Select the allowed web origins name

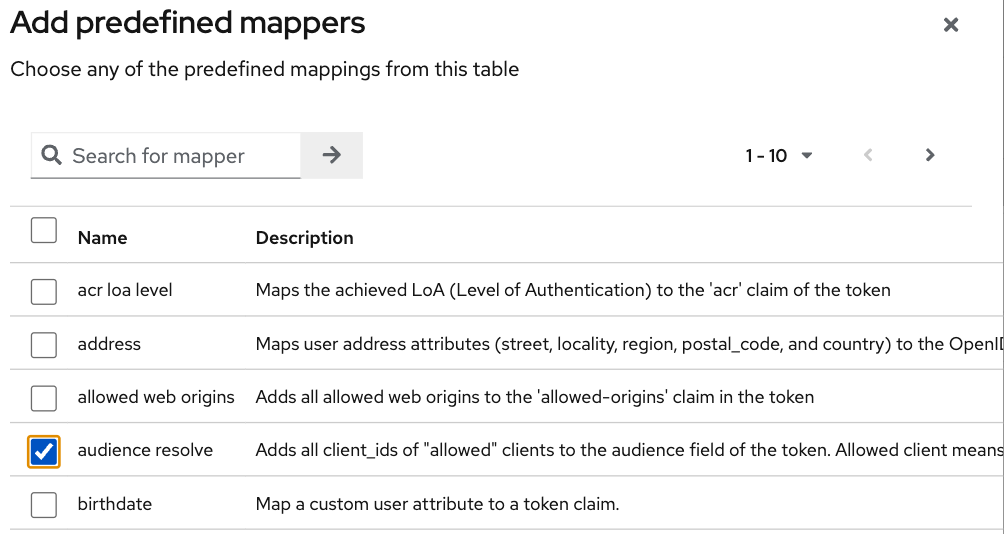pyautogui.click(x=156, y=397)
